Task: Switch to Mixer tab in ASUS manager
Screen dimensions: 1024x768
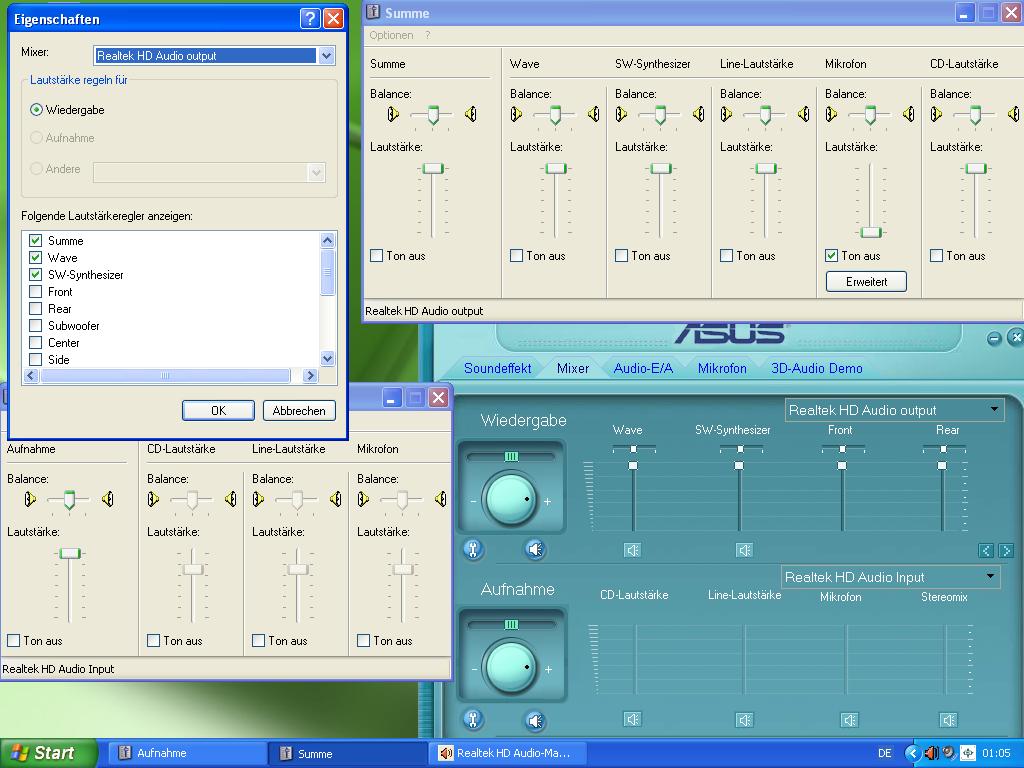Action: coord(573,368)
